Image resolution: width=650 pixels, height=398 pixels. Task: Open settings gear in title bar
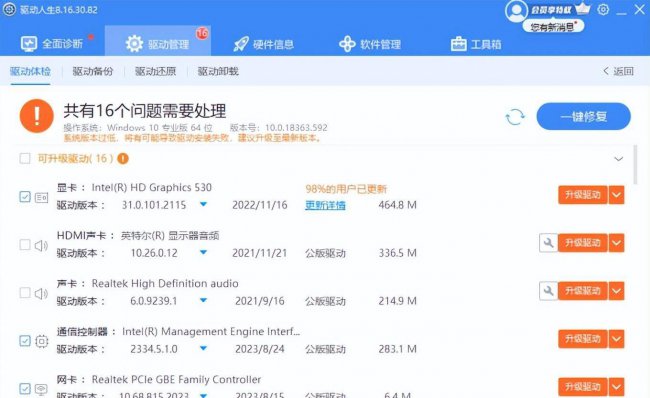[x=603, y=10]
